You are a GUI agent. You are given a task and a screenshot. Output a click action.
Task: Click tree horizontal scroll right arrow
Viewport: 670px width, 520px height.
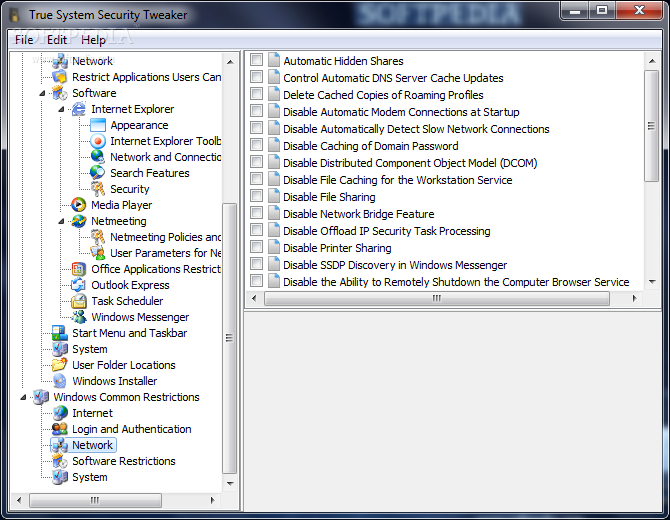pos(213,500)
